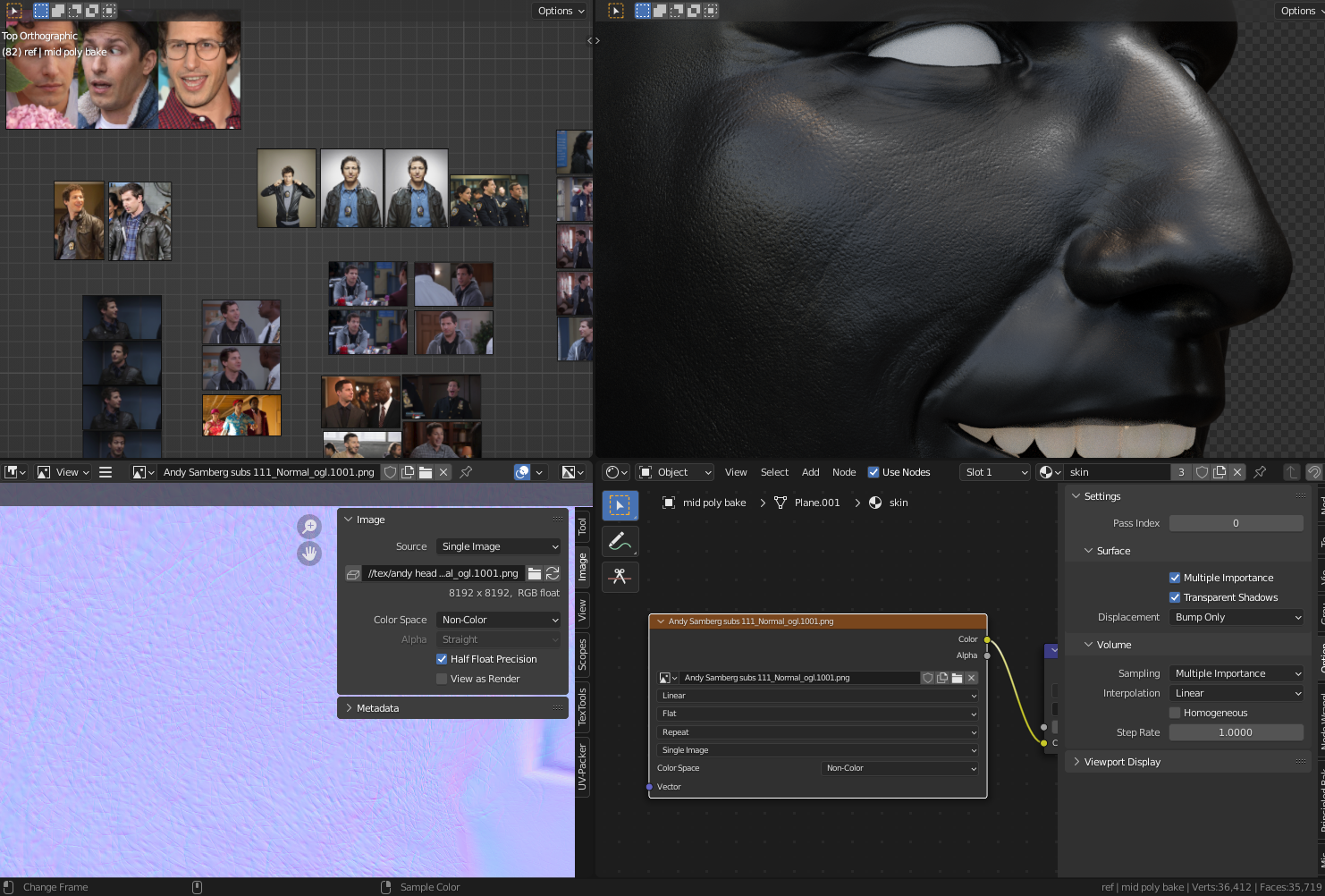The image size is (1325, 896).
Task: Expand the Metadata panel
Action: [x=452, y=708]
